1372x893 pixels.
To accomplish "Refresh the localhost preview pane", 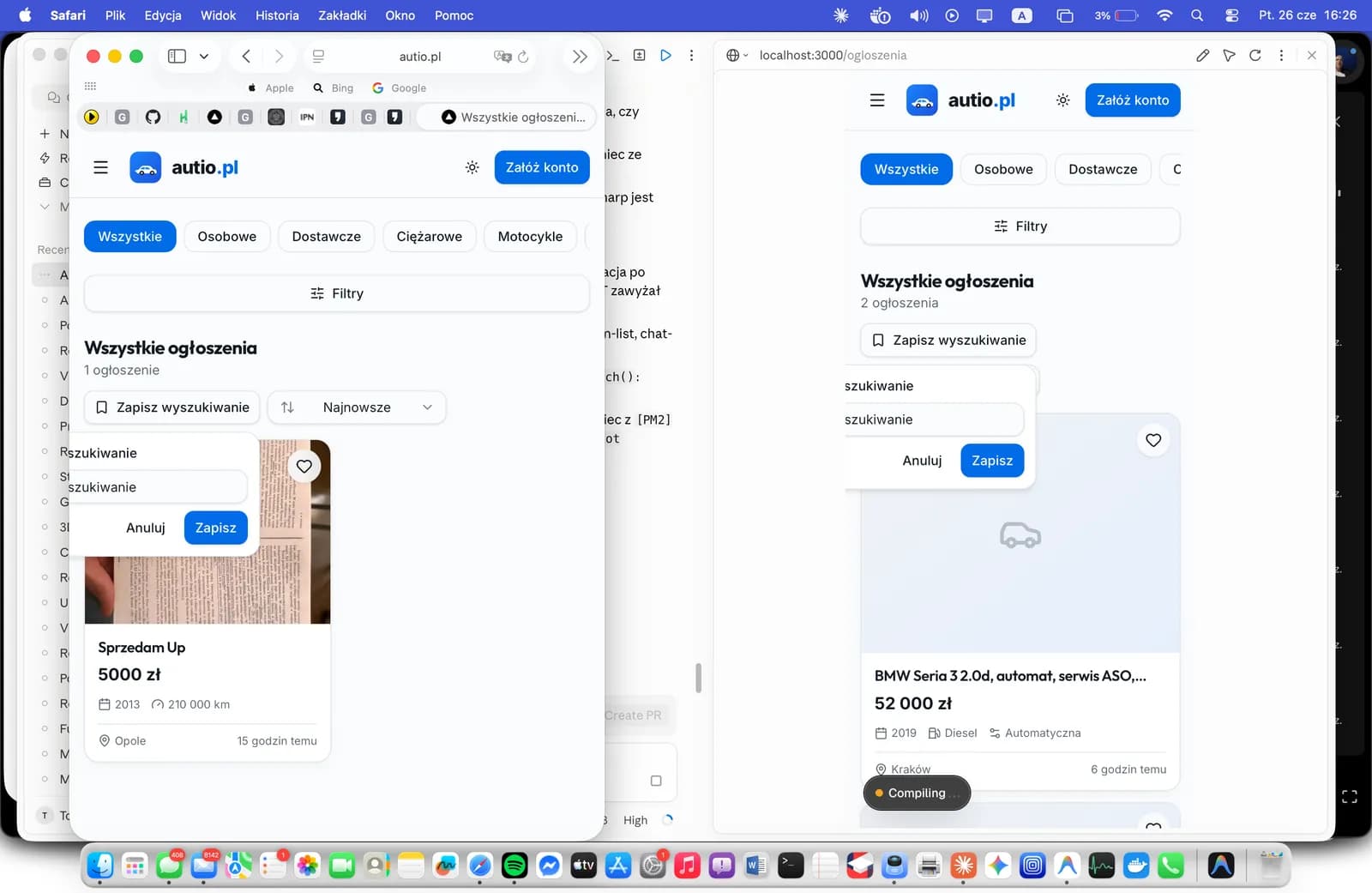I will pos(1255,55).
